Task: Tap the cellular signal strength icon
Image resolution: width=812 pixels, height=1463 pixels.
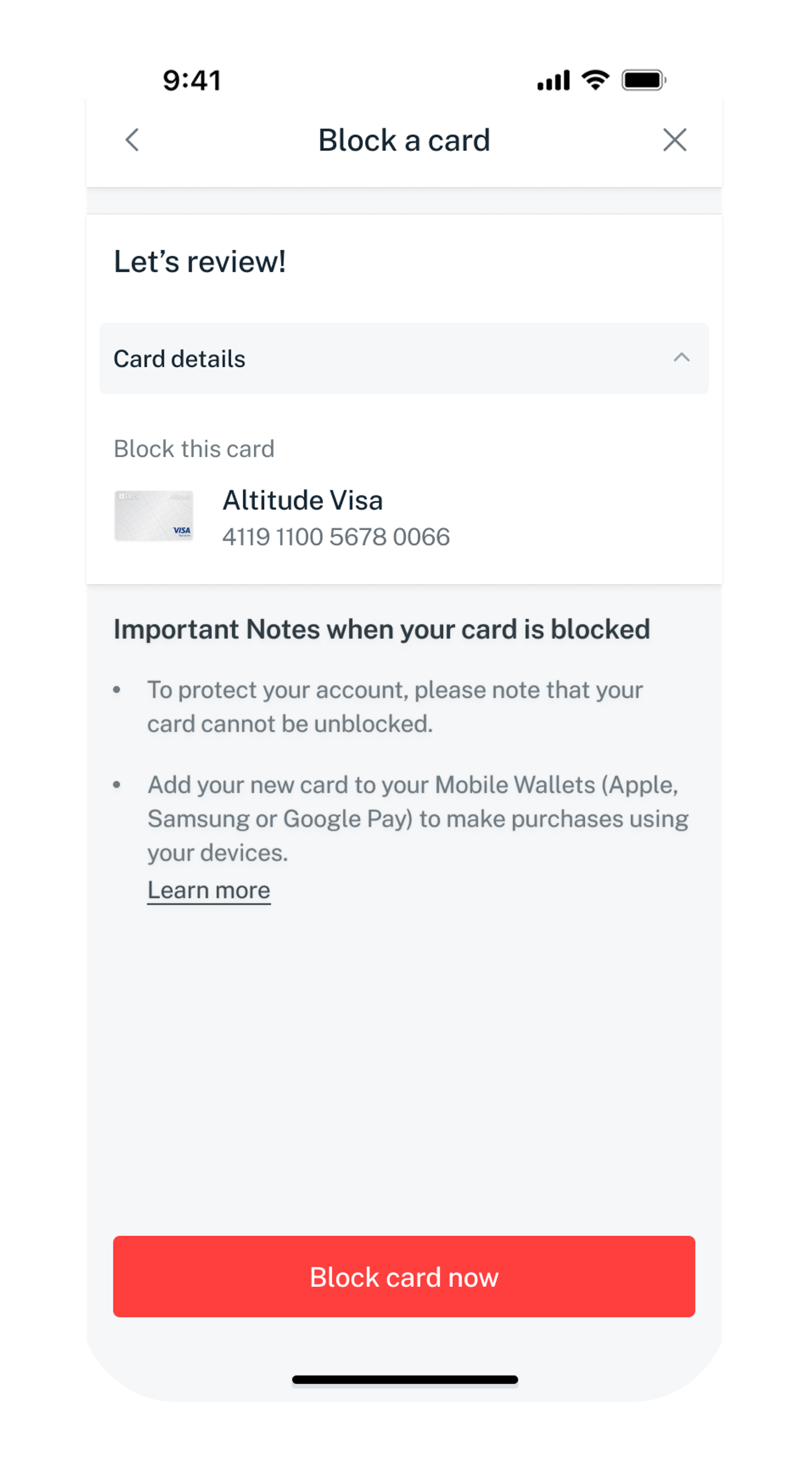Action: 553,80
